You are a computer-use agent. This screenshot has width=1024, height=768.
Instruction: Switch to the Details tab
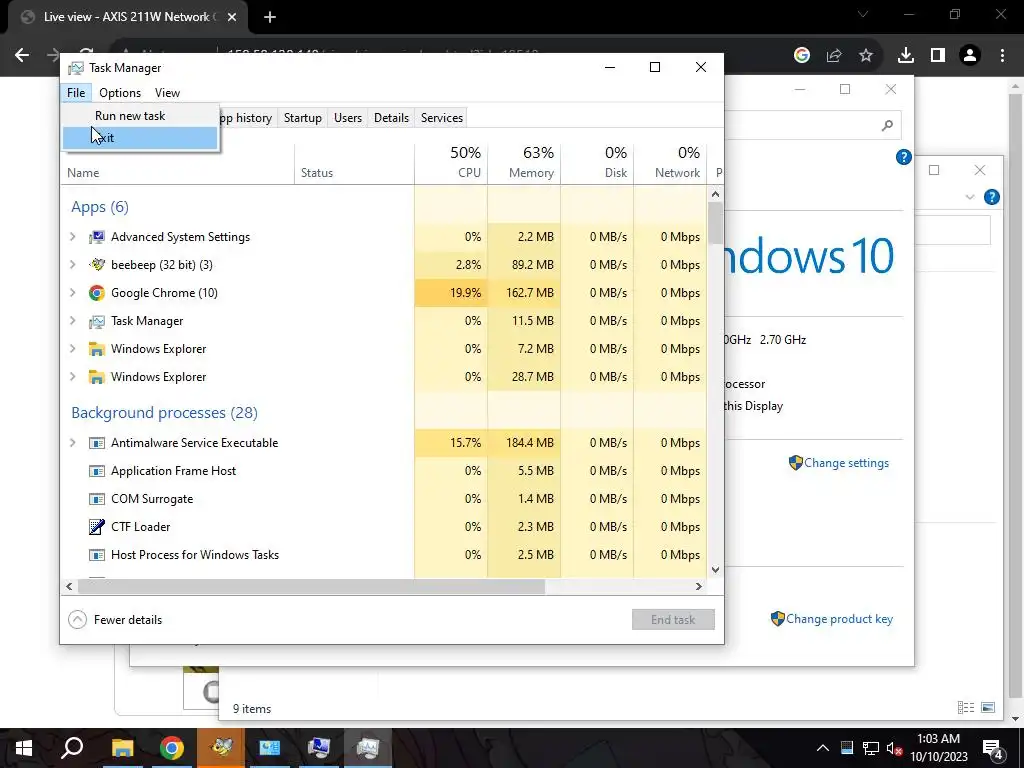(391, 118)
